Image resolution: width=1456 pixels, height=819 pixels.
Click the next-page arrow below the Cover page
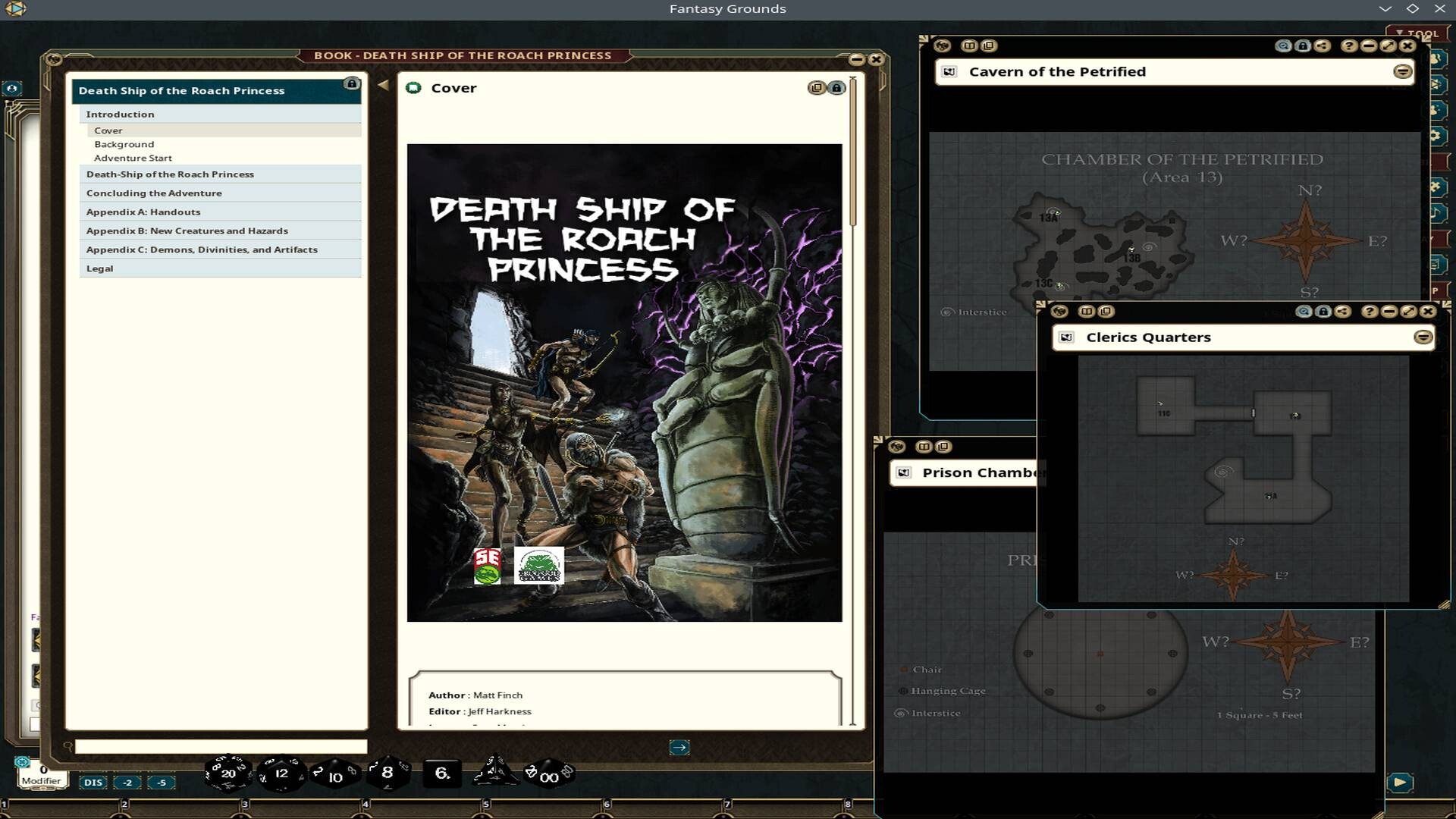[680, 747]
